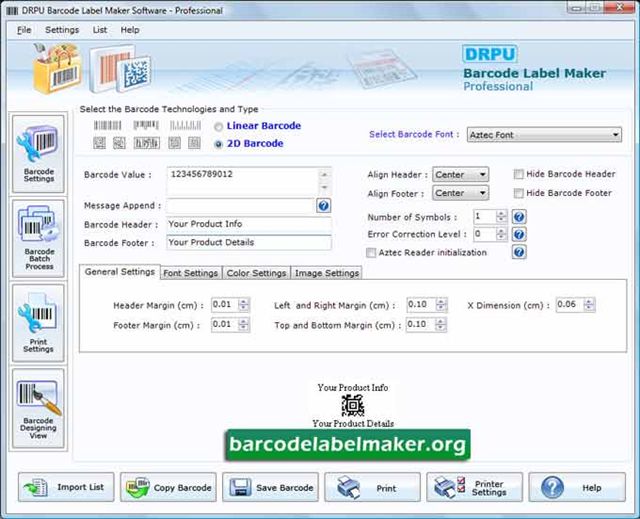Switch to Image Settings tab
Viewport: 640px width, 519px height.
coord(327,273)
